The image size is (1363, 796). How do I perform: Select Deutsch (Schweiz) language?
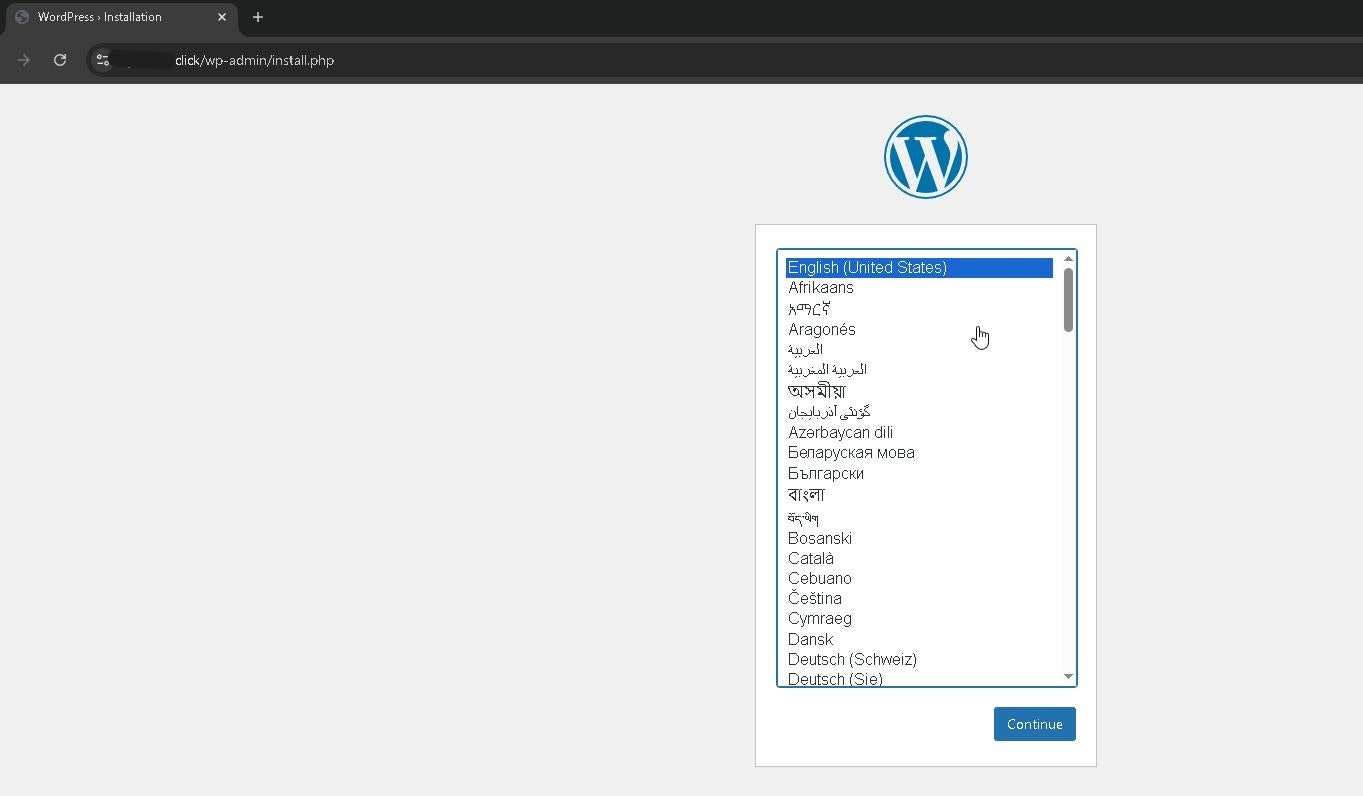click(x=919, y=659)
